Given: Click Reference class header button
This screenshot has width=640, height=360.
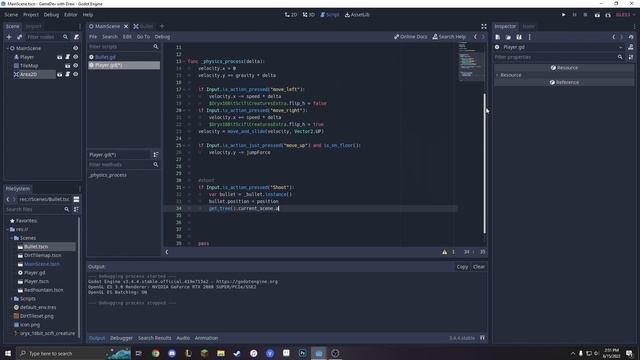Looking at the screenshot, I should point(564,82).
